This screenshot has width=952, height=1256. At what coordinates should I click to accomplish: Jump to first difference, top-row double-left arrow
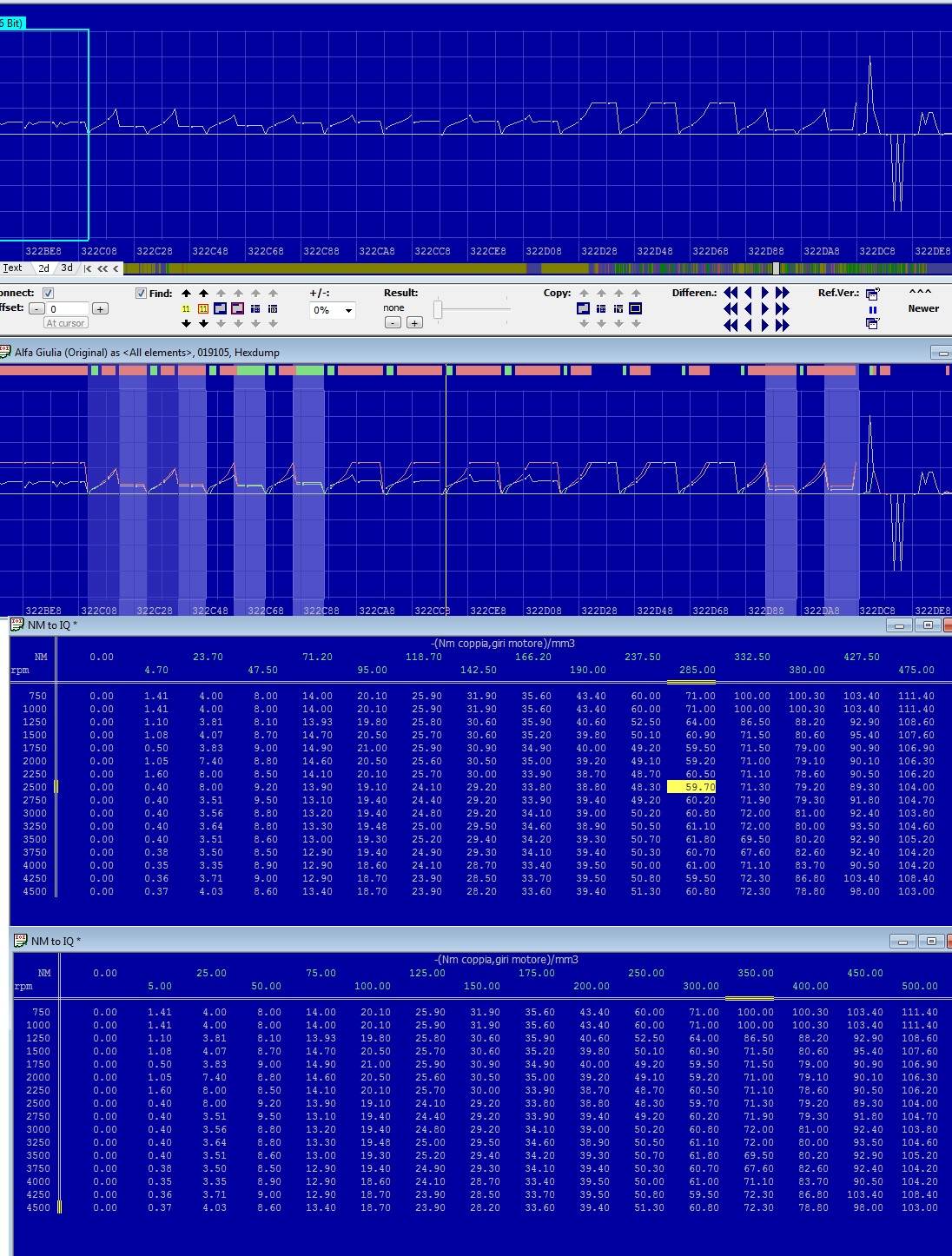click(x=731, y=293)
